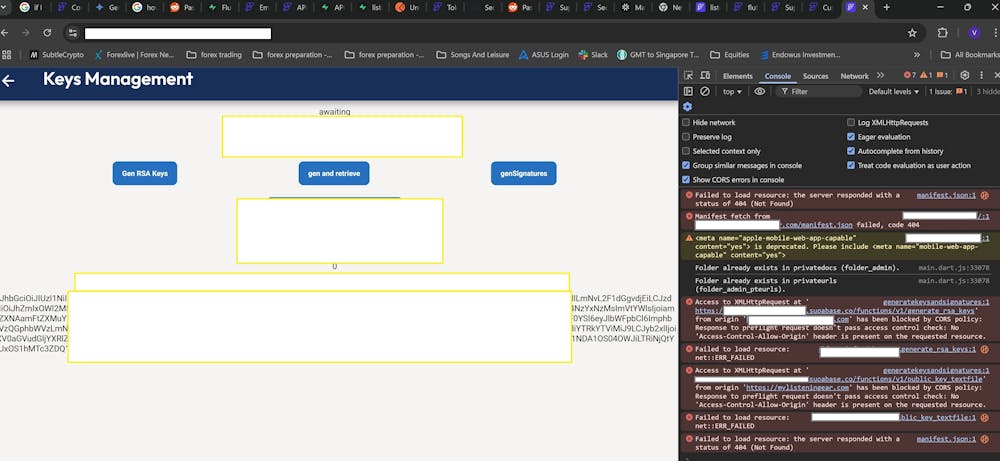Click the eye icon to create live expression

(760, 91)
